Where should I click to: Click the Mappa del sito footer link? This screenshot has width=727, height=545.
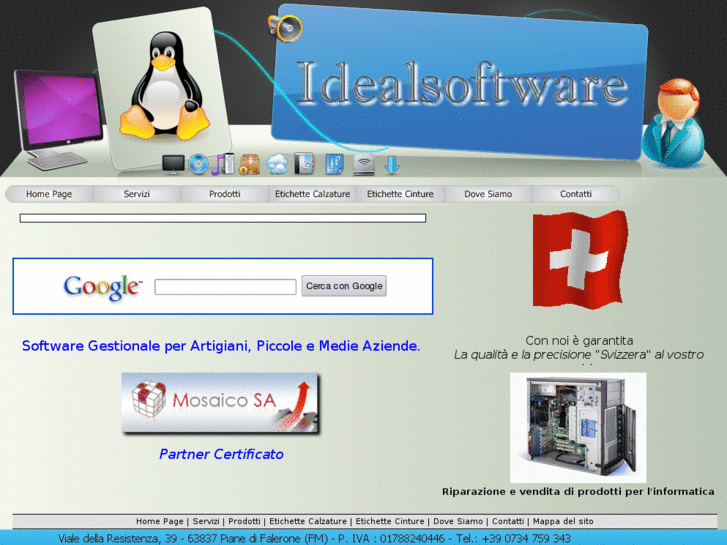point(563,521)
